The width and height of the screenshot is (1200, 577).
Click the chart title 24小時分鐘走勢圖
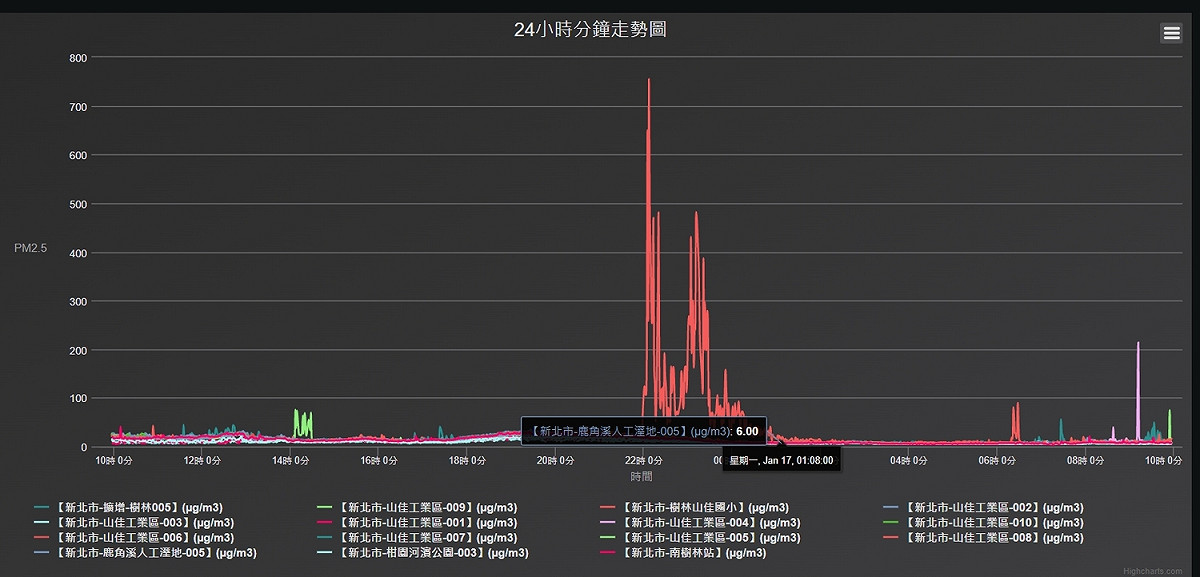pyautogui.click(x=590, y=29)
